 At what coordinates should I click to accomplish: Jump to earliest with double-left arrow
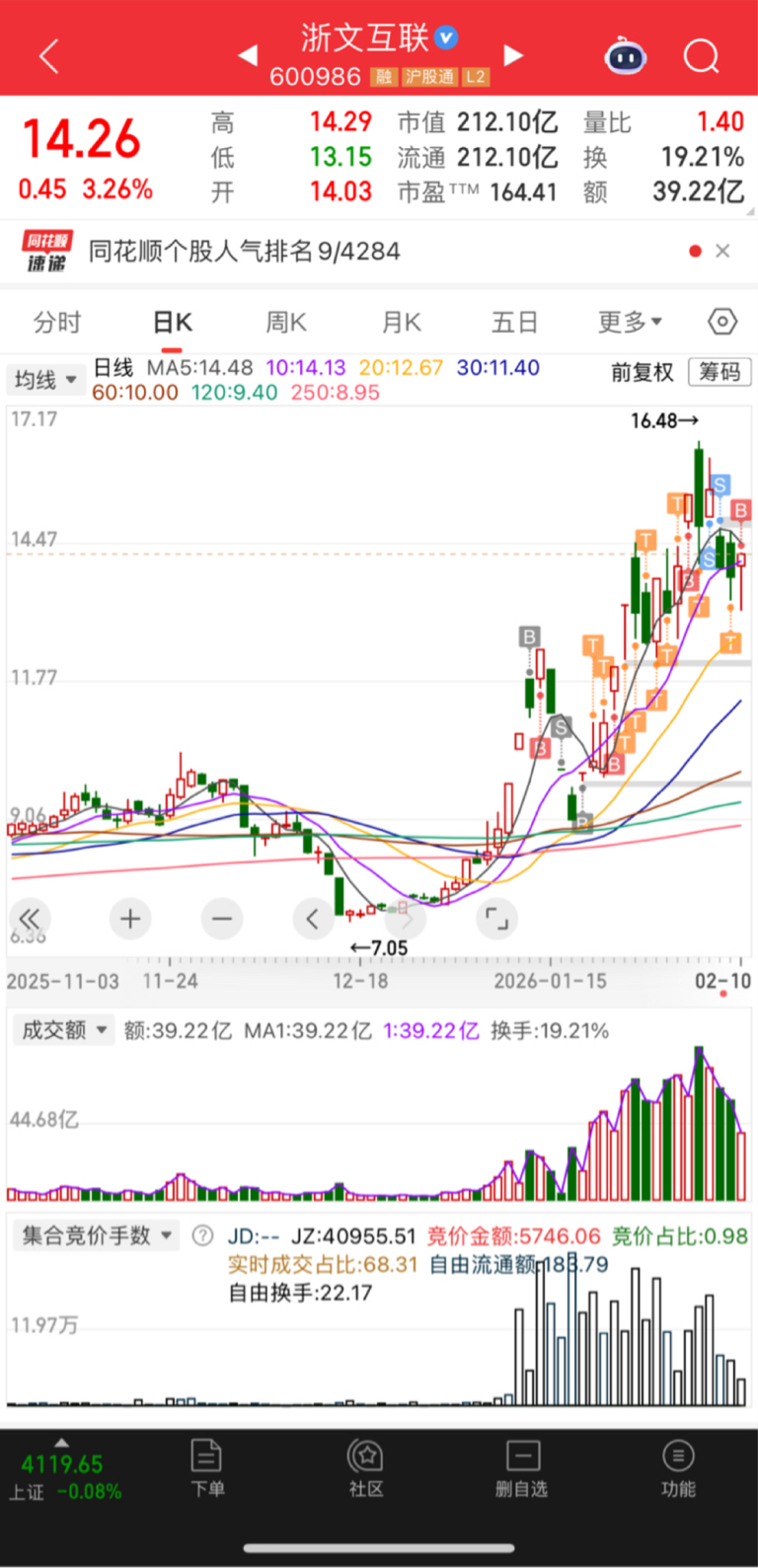29,919
